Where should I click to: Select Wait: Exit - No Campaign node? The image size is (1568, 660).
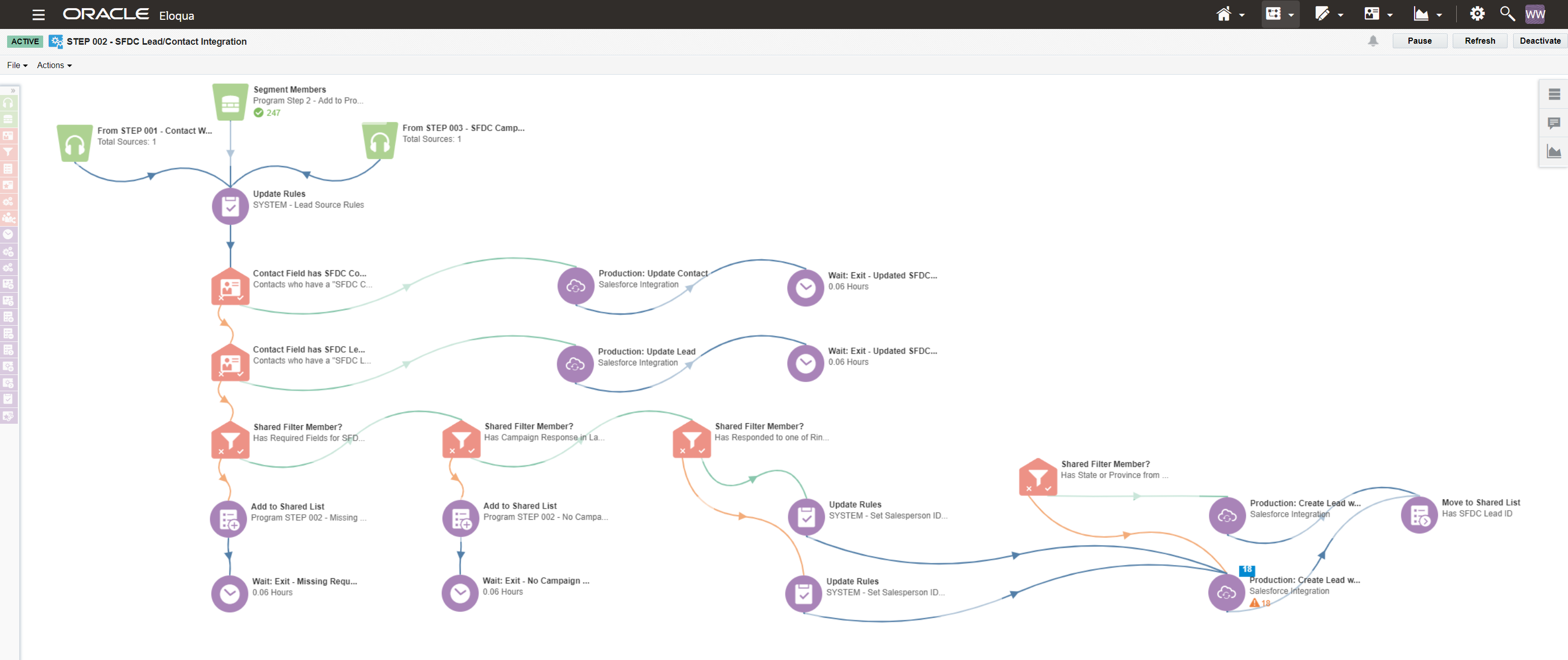click(x=460, y=592)
